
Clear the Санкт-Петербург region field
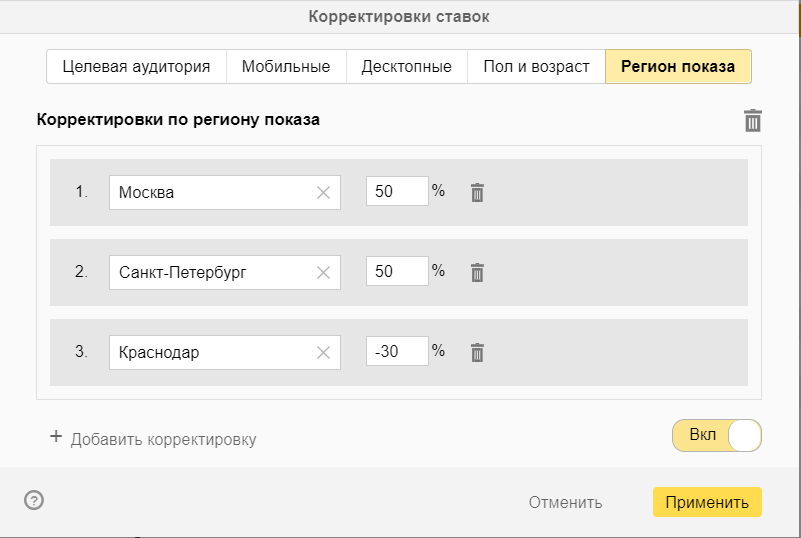323,272
